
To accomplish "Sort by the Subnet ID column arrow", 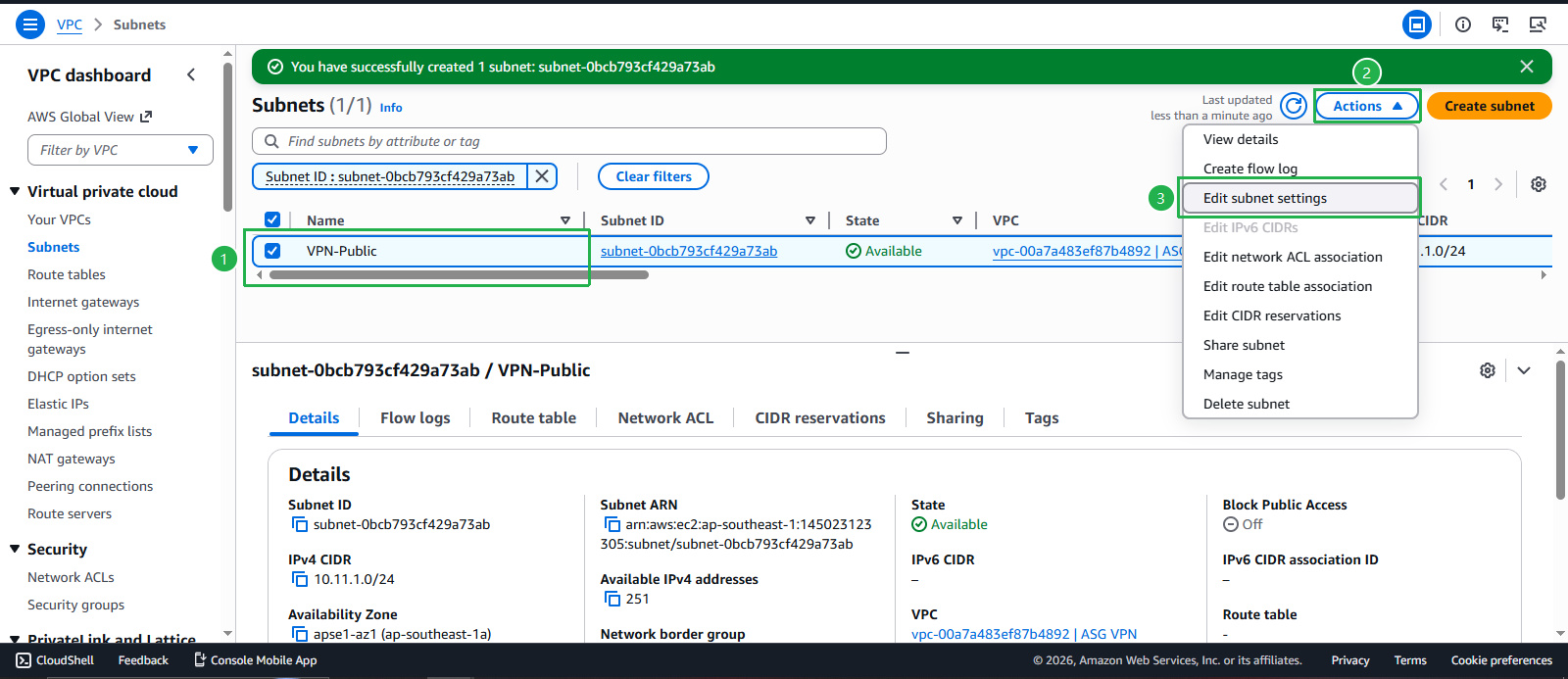I will (810, 220).
